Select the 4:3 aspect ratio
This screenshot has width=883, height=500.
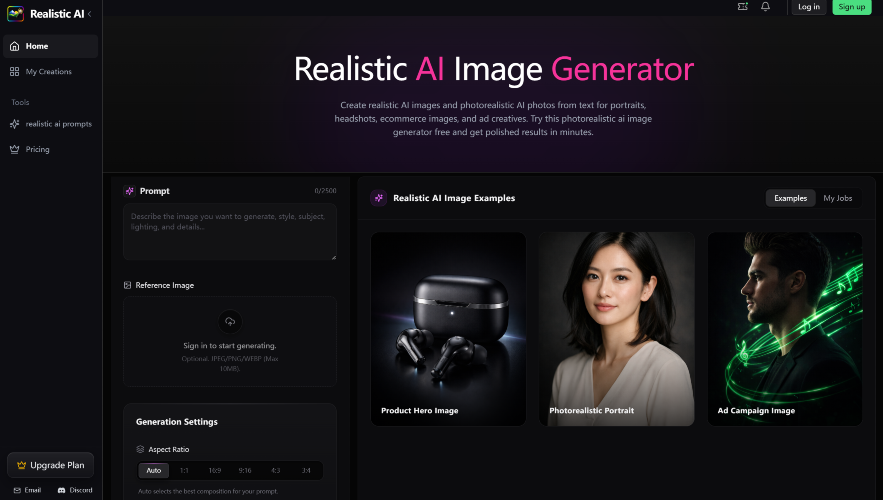(275, 470)
